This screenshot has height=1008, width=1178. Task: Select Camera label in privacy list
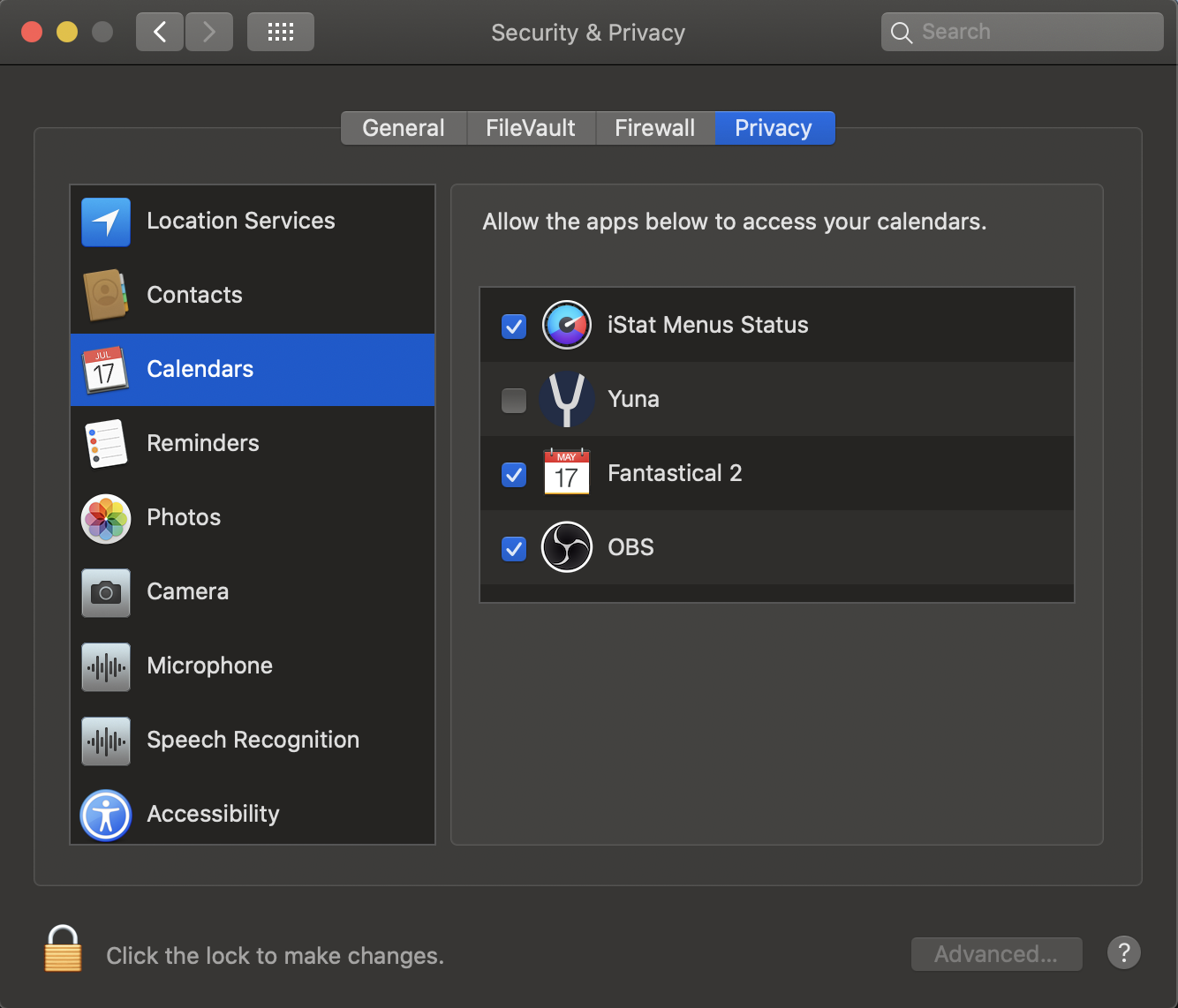coord(188,591)
